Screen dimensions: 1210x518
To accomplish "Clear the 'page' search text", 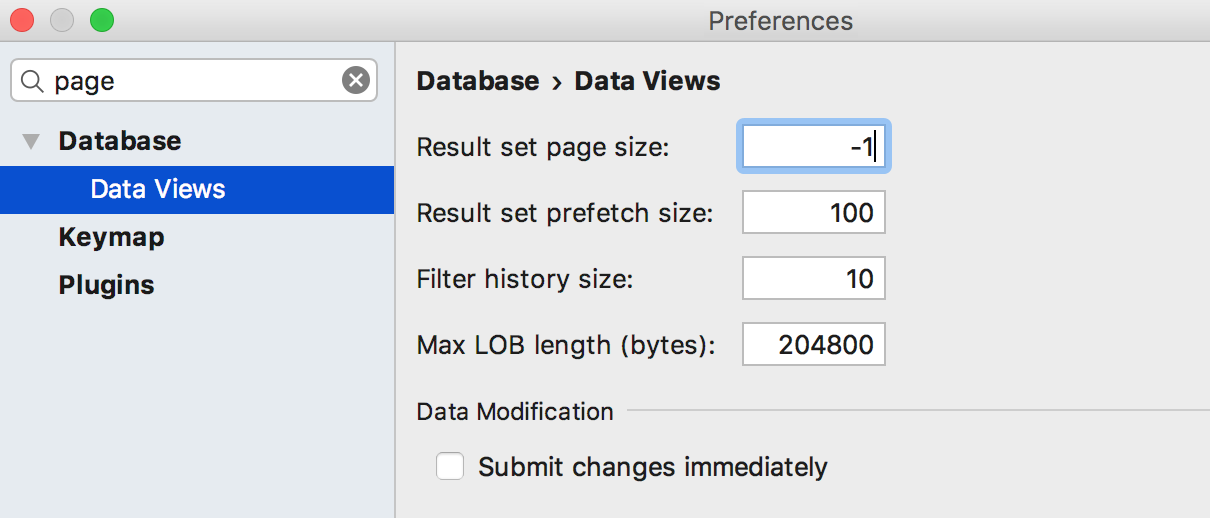I will [x=355, y=81].
